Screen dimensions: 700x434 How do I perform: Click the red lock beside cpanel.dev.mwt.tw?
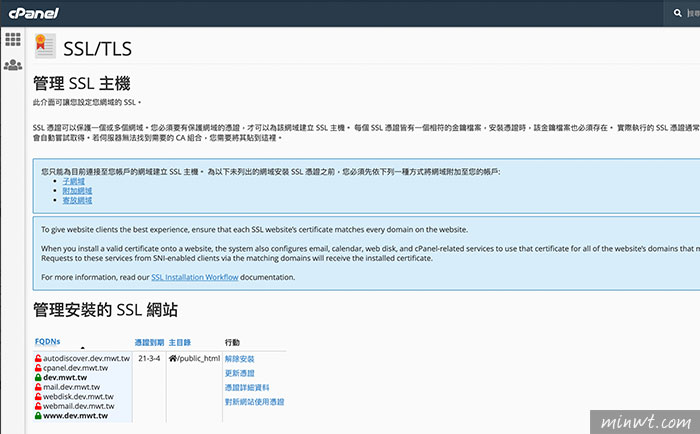click(38, 368)
